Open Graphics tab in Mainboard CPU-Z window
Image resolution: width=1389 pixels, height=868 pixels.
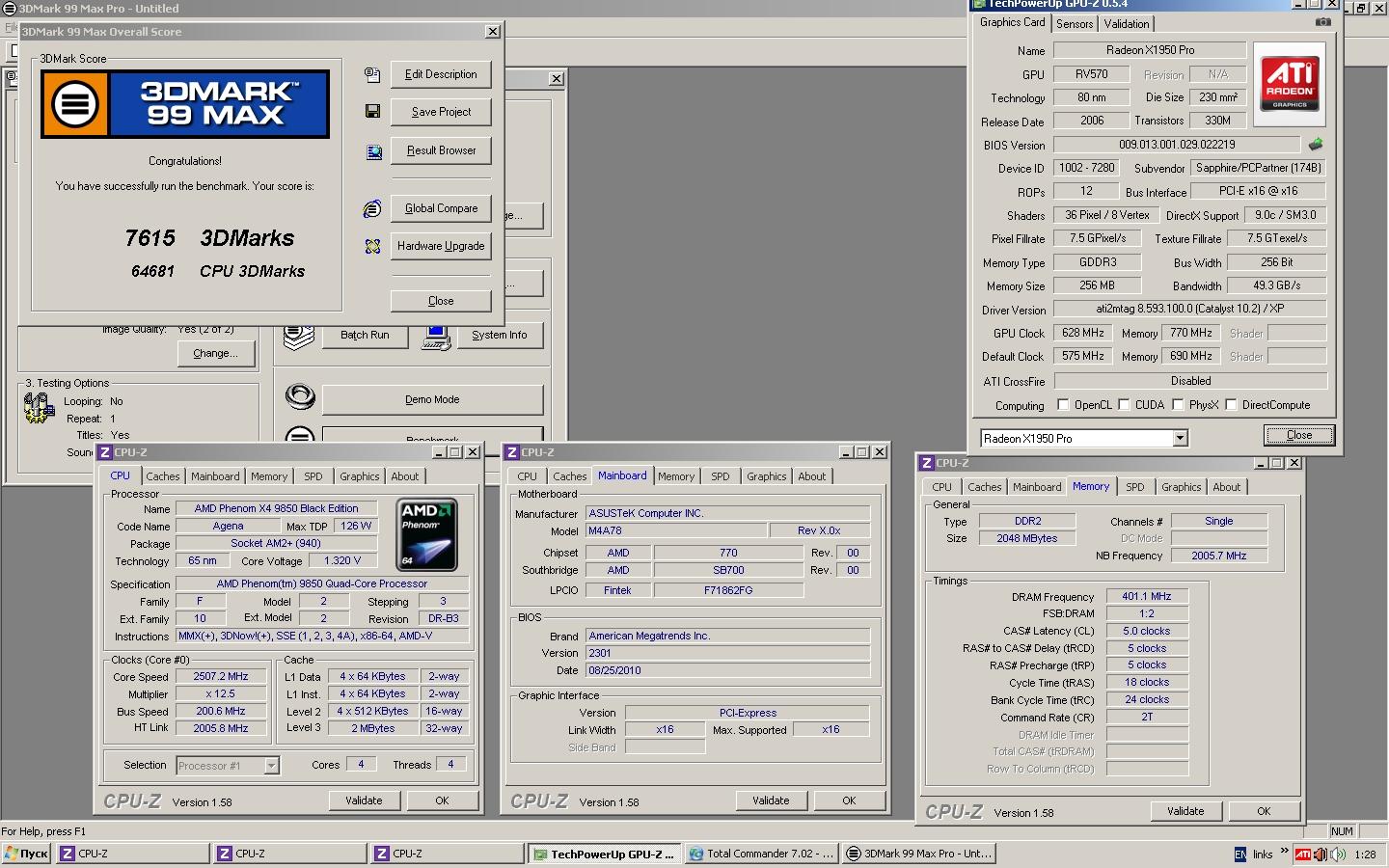(x=767, y=476)
